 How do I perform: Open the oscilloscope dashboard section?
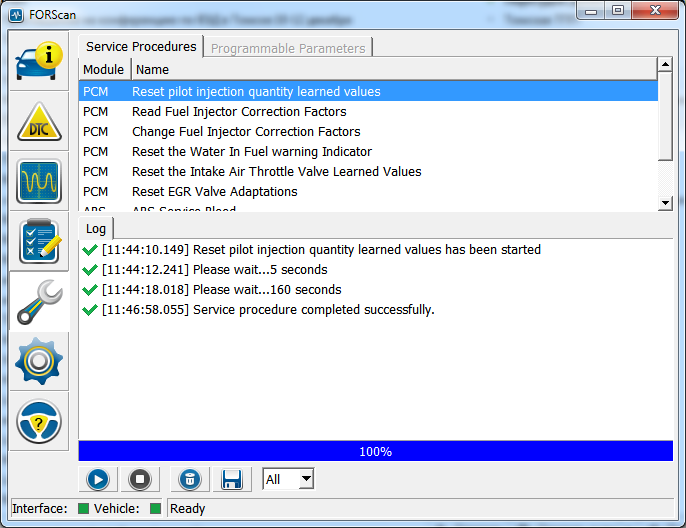pyautogui.click(x=39, y=181)
